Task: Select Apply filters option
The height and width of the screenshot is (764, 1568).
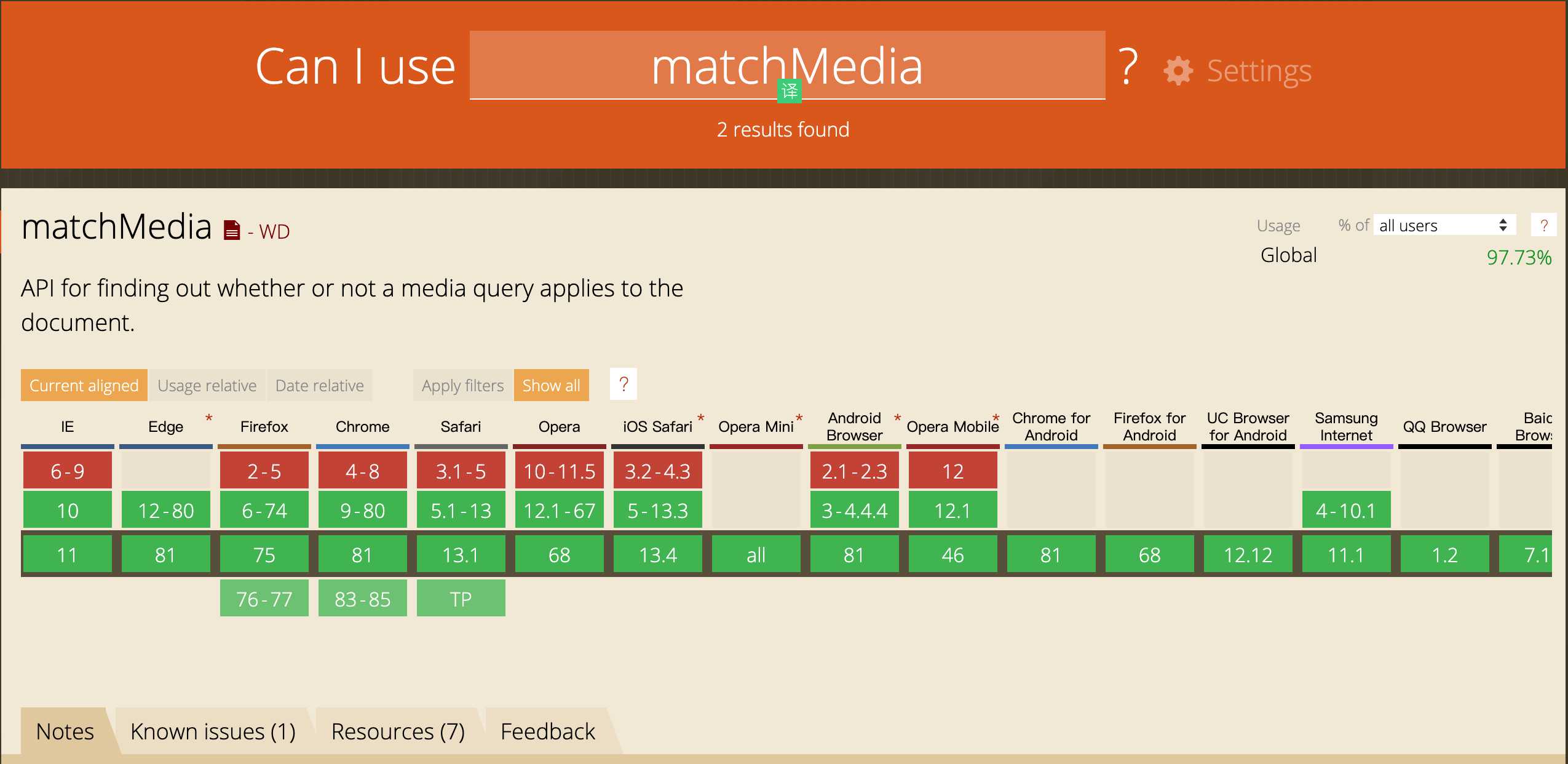Action: pyautogui.click(x=463, y=385)
